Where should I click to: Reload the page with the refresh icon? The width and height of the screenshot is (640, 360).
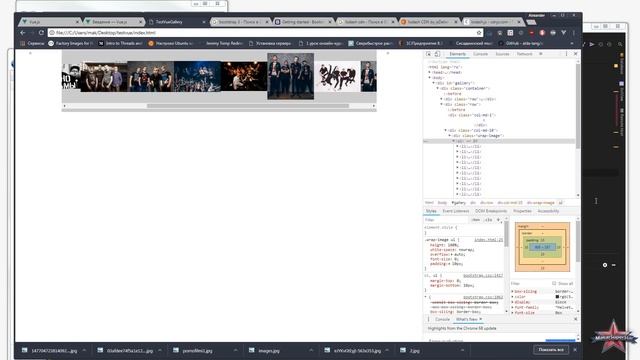pos(41,33)
